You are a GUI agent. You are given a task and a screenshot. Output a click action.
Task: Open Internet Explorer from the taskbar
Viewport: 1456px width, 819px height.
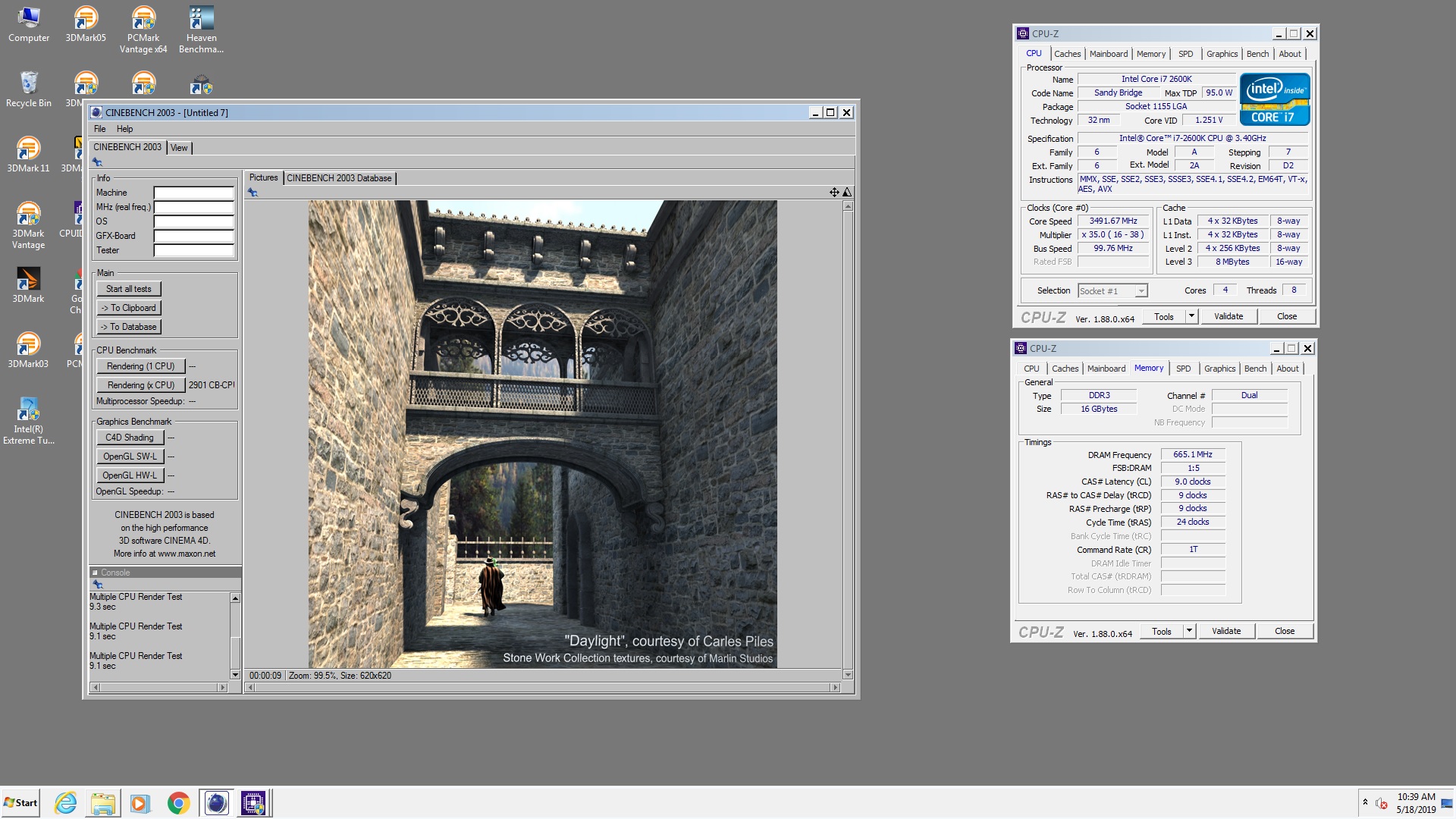tap(66, 802)
